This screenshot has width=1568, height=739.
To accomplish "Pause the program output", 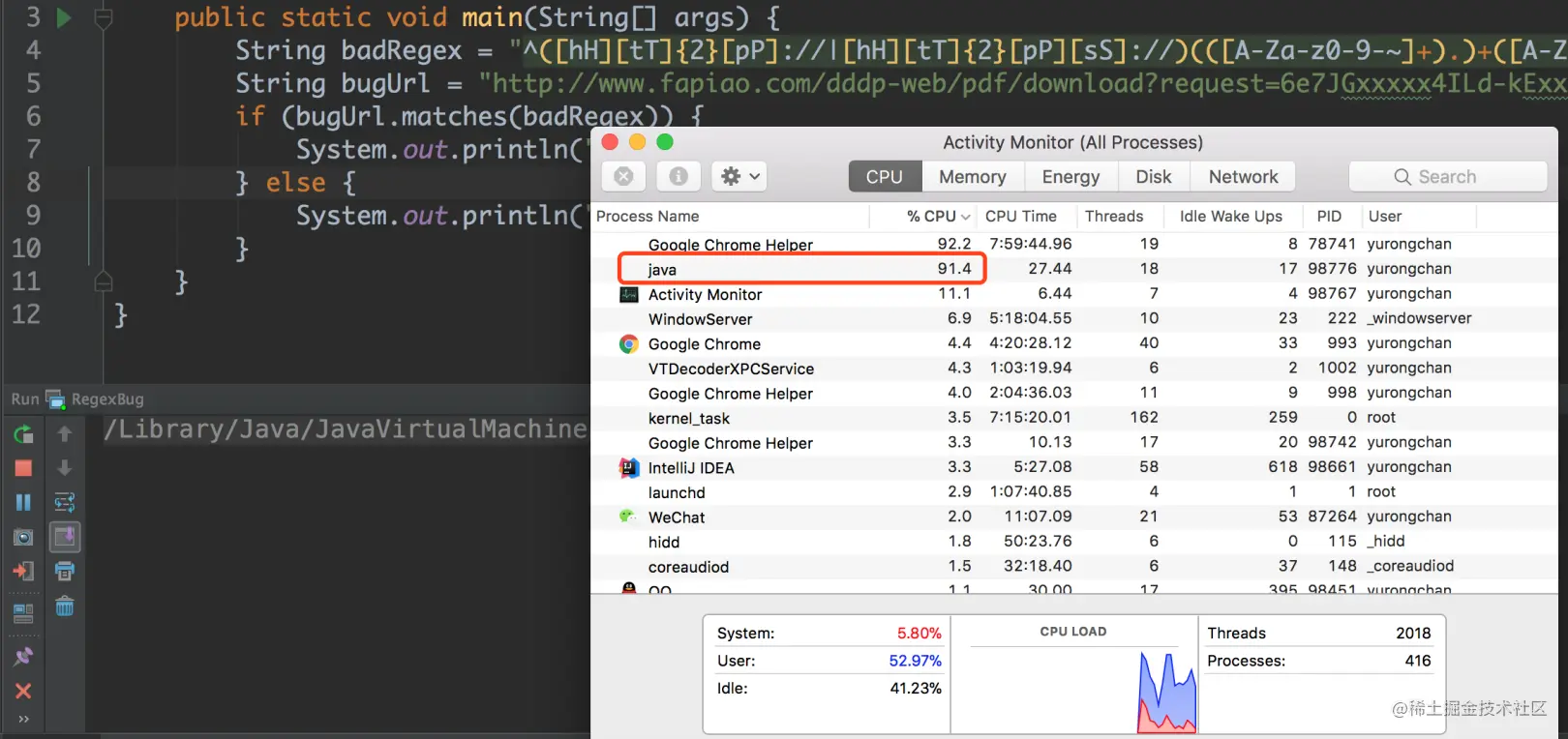I will pyautogui.click(x=23, y=502).
